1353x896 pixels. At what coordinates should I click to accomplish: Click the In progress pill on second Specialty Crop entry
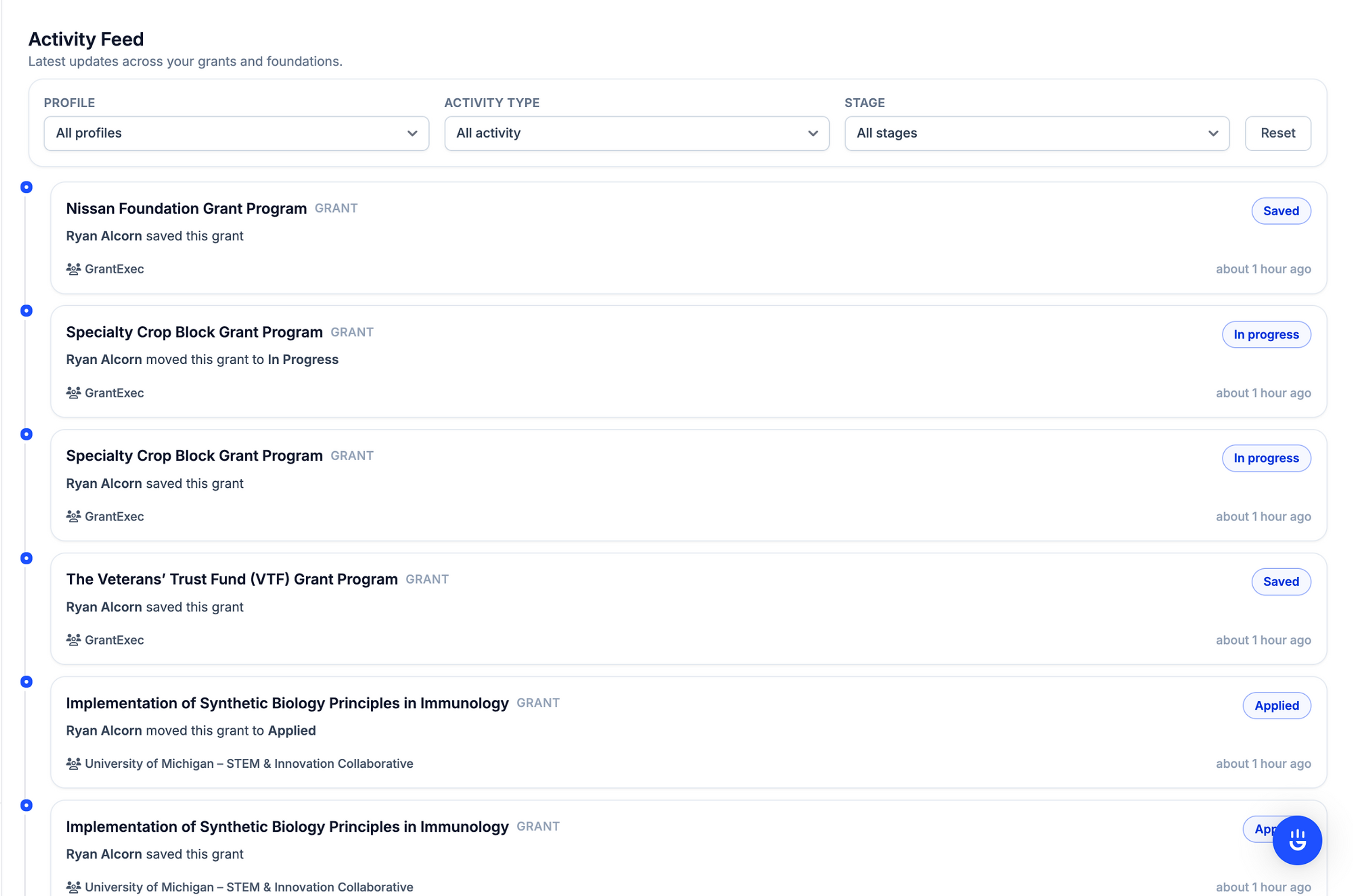pos(1266,458)
